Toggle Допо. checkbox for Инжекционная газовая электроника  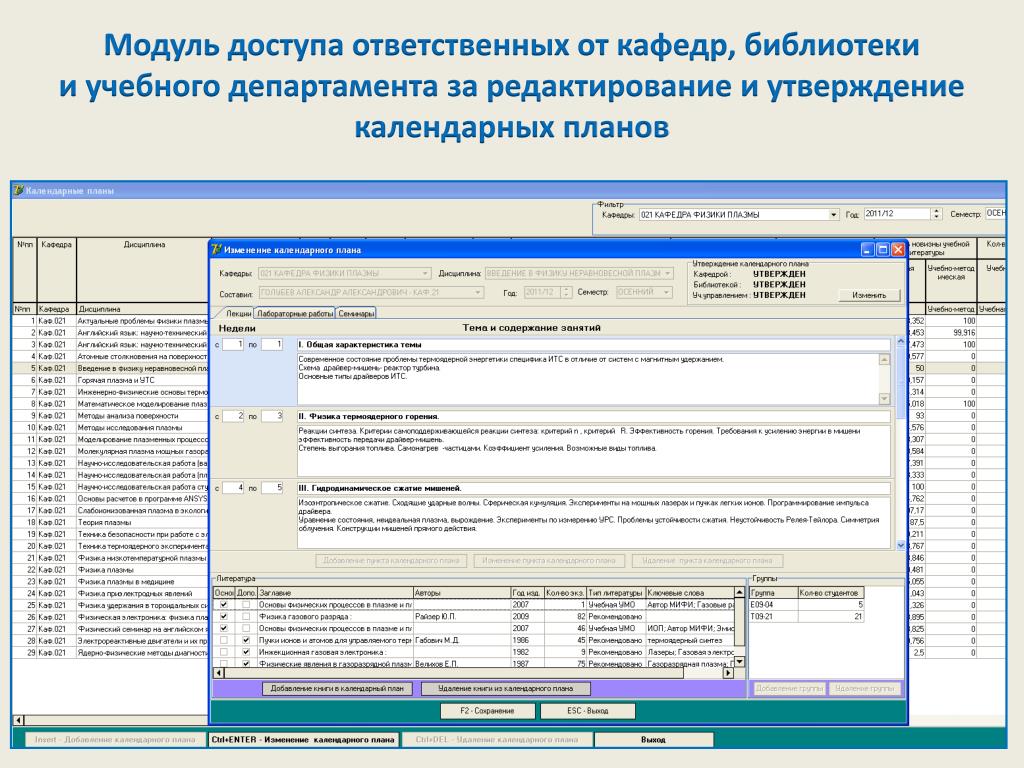point(246,652)
